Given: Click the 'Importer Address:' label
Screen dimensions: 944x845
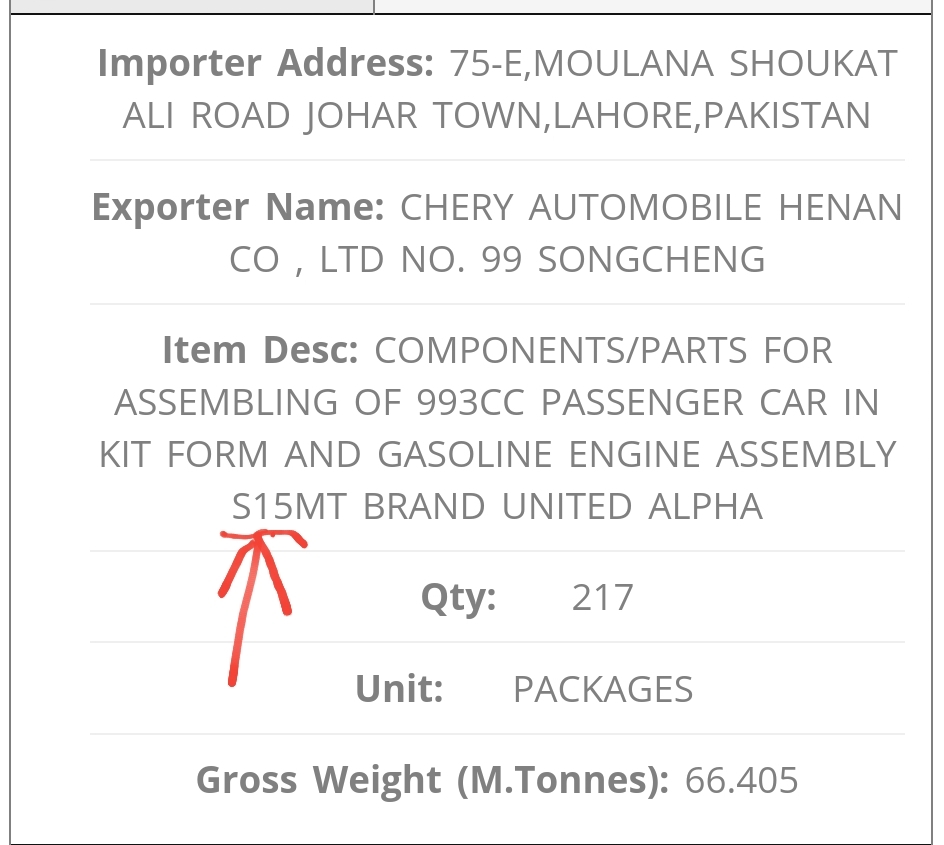Looking at the screenshot, I should coord(266,63).
